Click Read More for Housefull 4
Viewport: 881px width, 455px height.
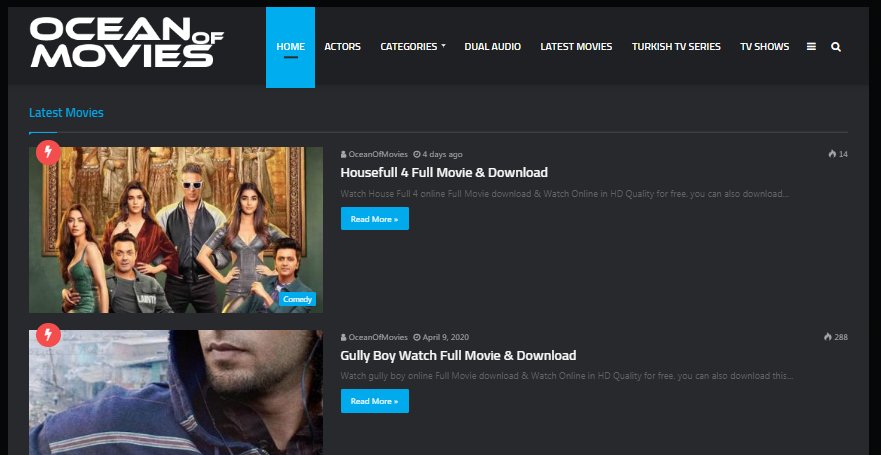(375, 219)
